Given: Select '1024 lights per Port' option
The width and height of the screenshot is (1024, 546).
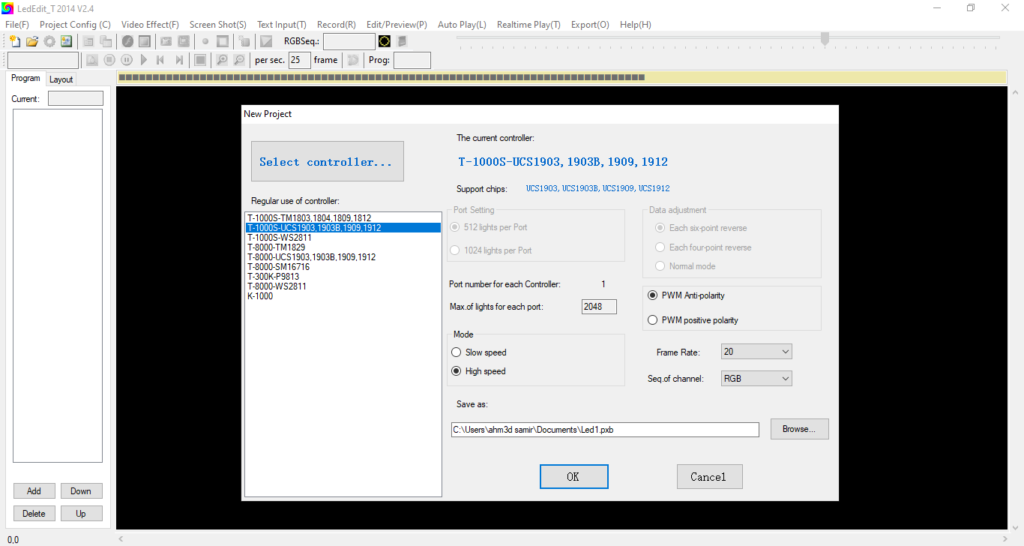Looking at the screenshot, I should (491, 250).
